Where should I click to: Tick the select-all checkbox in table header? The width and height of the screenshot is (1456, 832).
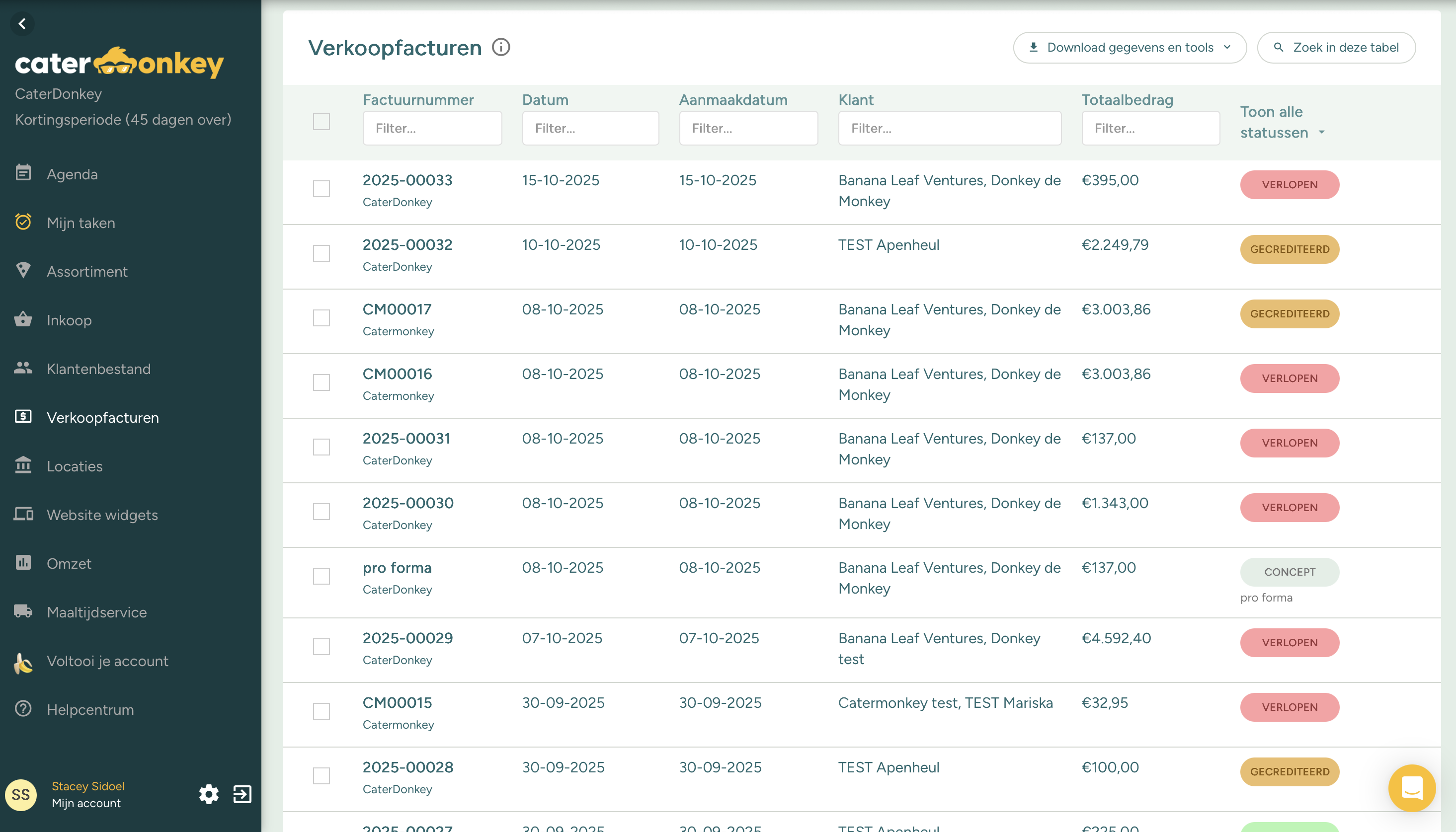tap(322, 122)
